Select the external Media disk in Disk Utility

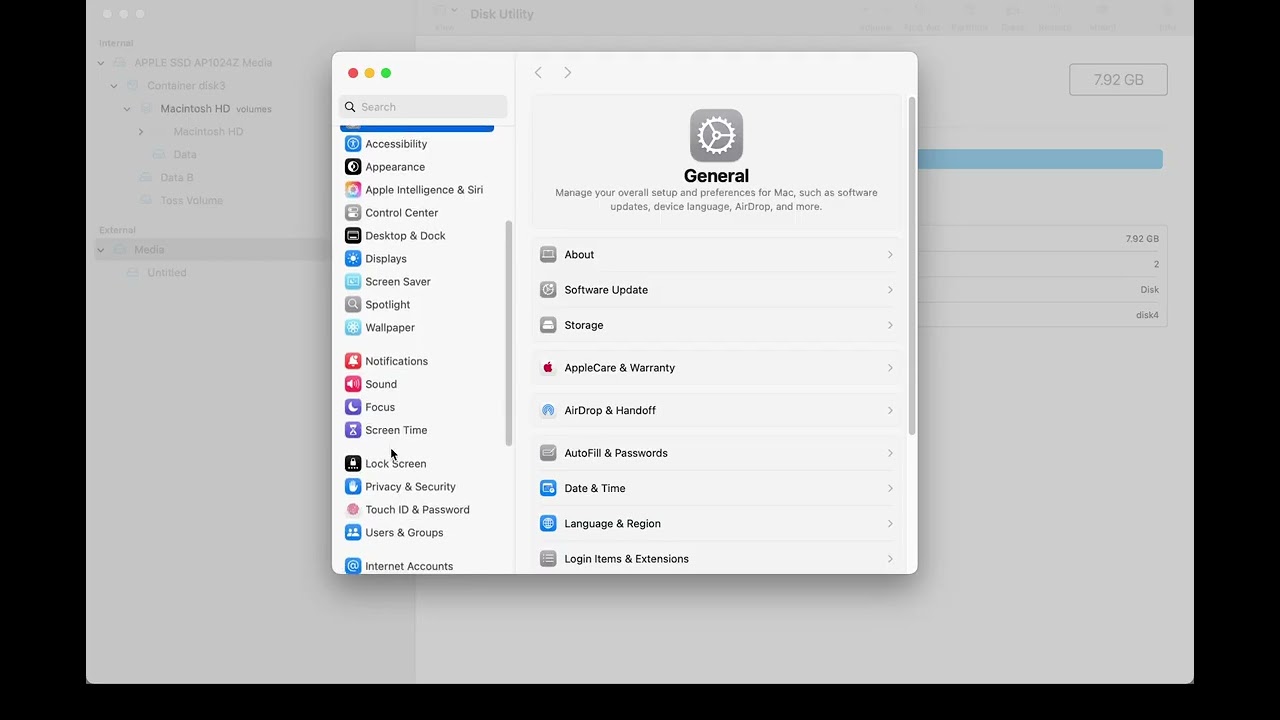tap(149, 250)
